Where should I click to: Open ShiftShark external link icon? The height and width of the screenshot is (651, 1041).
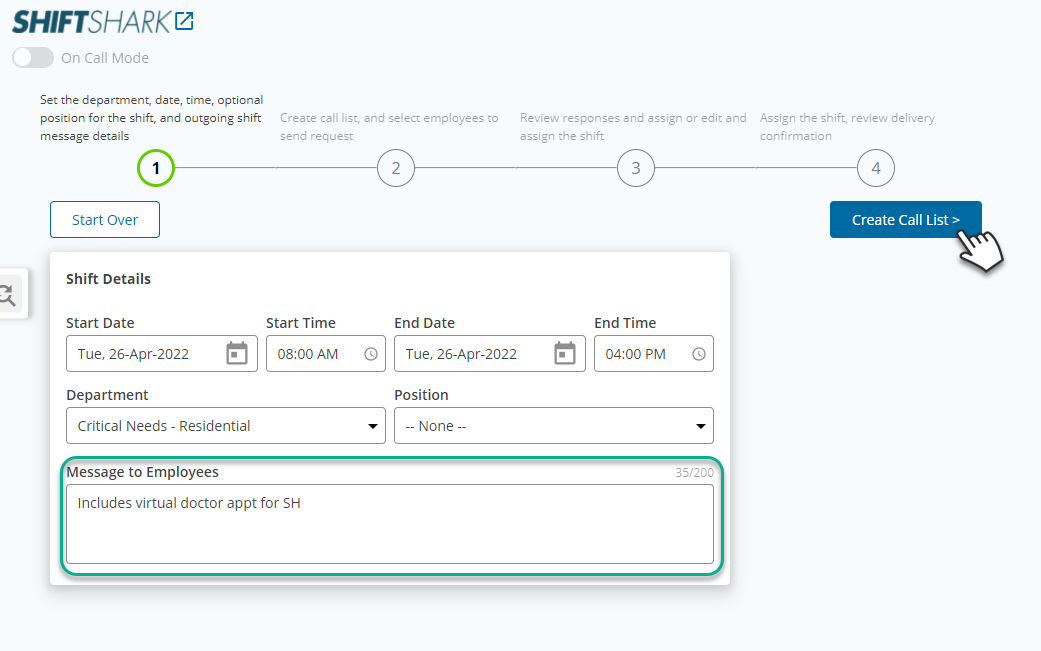click(x=184, y=21)
